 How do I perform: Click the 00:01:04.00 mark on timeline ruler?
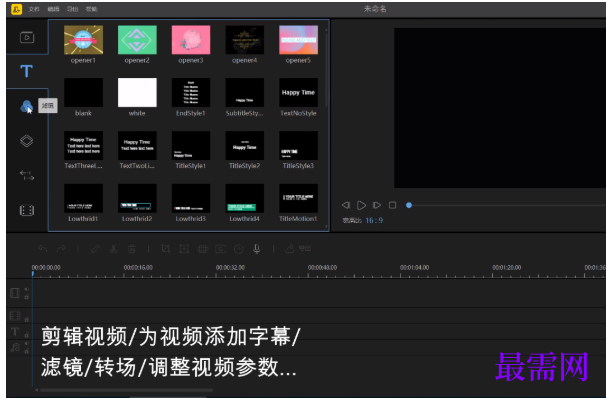414,268
